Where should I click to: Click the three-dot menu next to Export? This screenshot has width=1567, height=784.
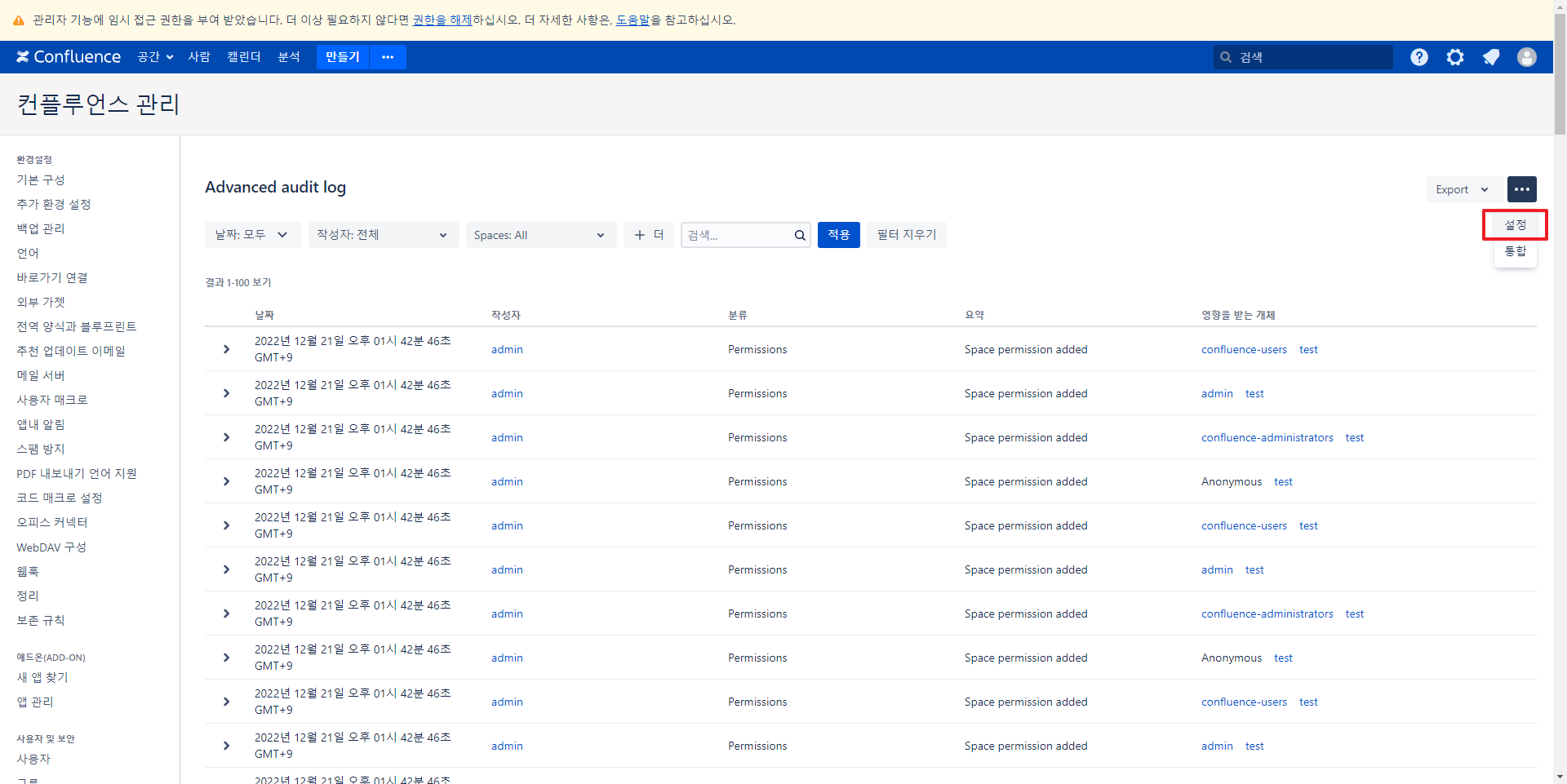(1522, 189)
